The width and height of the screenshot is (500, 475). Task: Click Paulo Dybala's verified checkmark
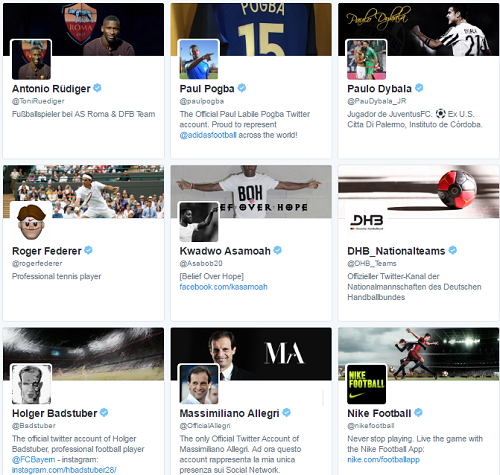point(419,88)
